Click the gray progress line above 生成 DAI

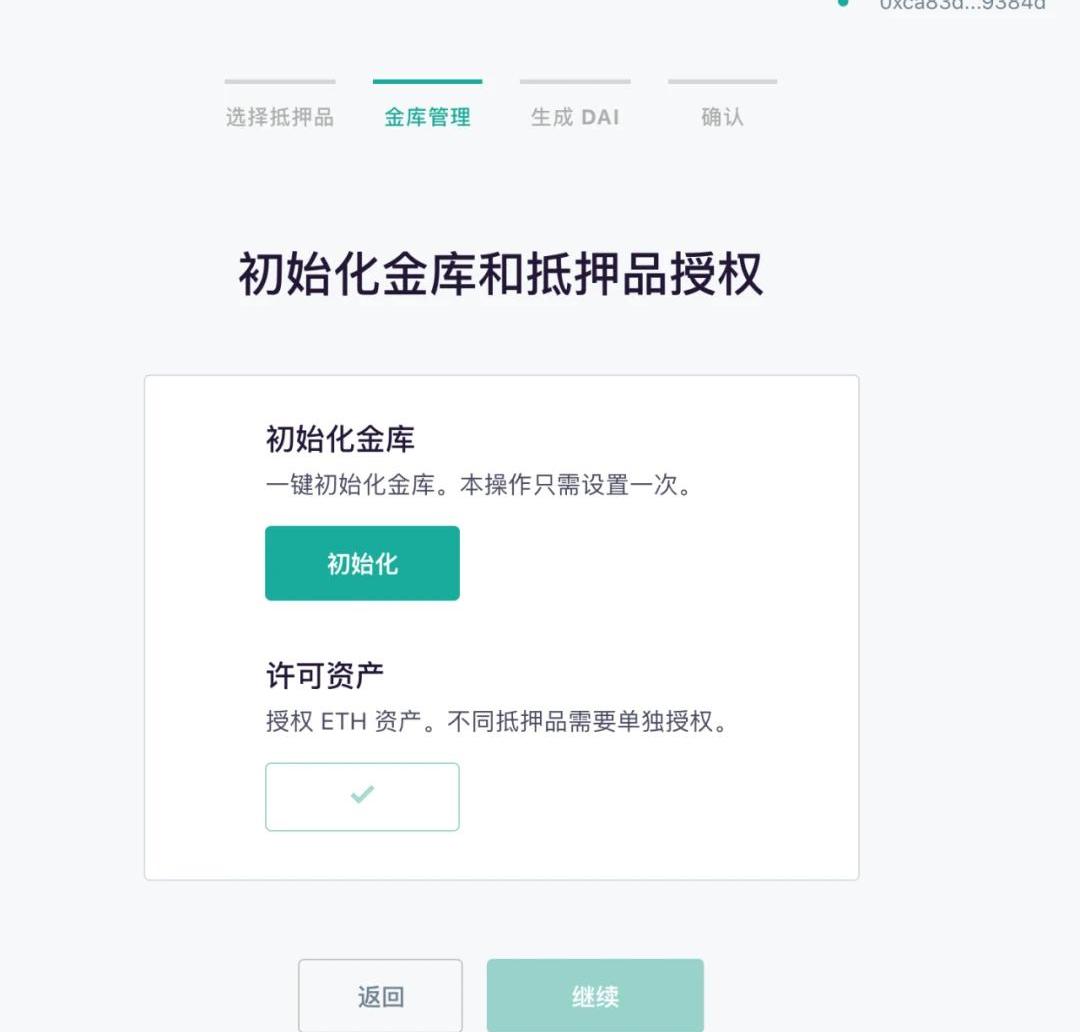[575, 81]
